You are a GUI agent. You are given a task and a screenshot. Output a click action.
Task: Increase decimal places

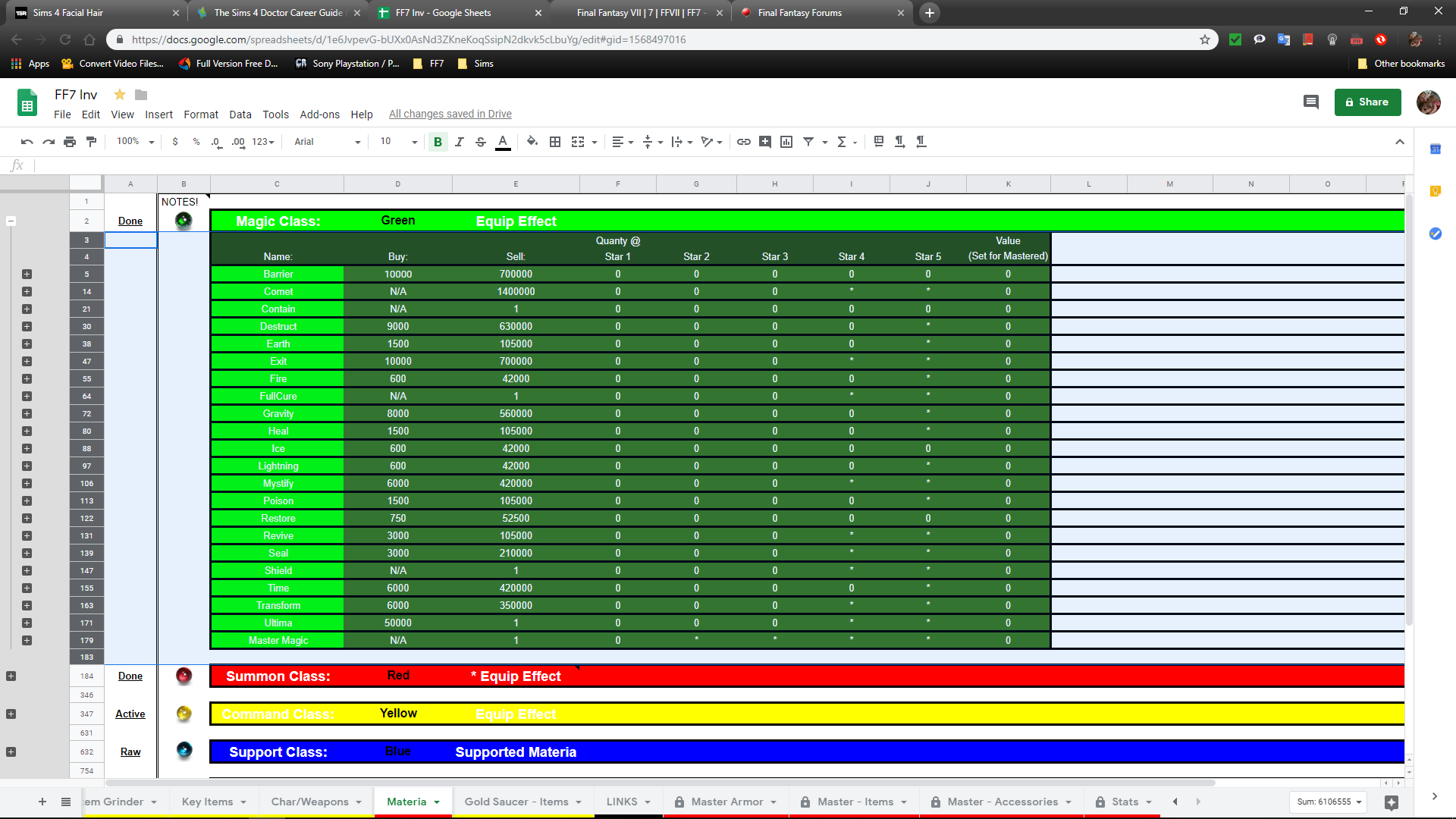[x=238, y=142]
